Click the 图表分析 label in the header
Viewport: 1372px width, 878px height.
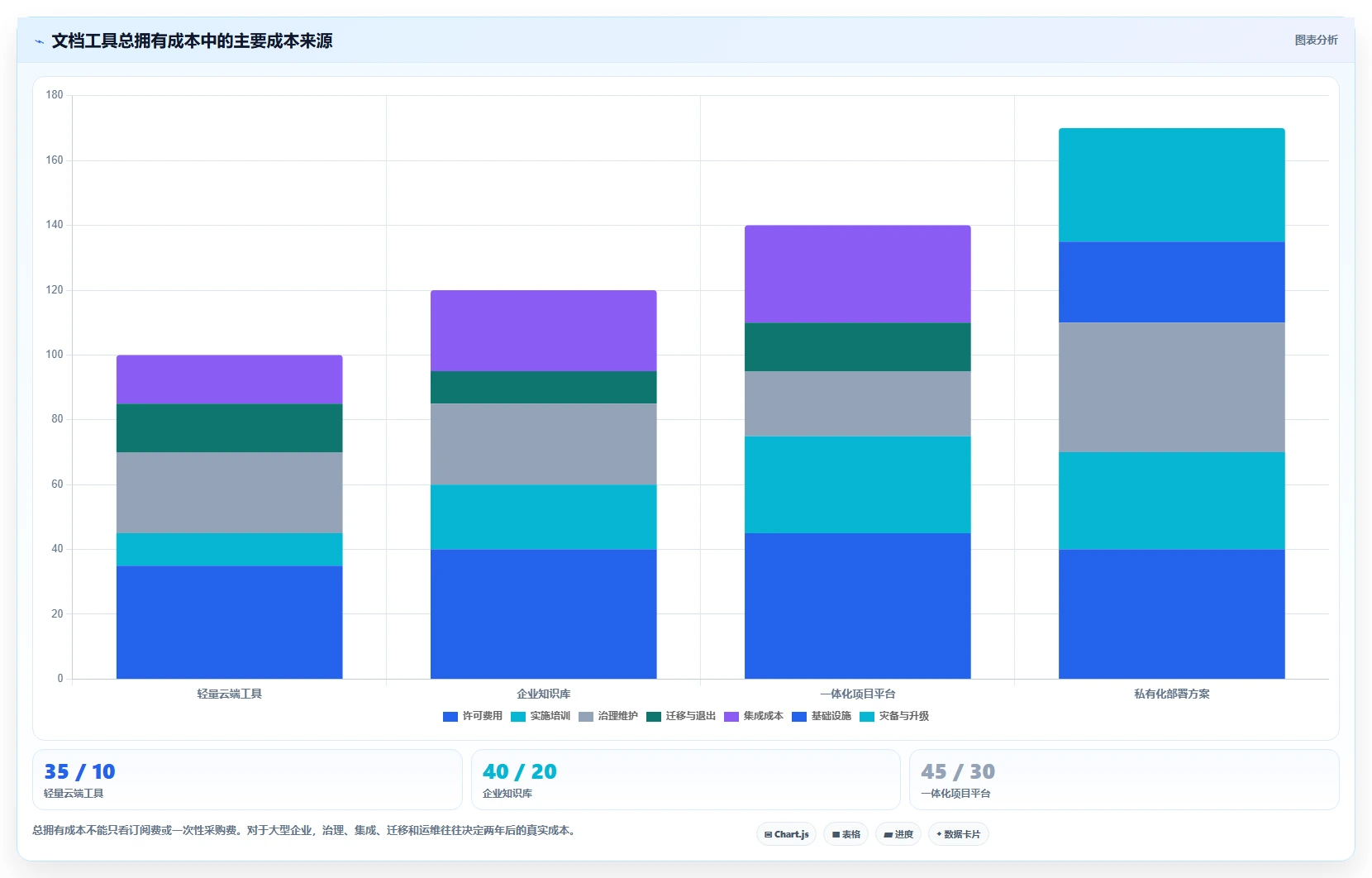1316,40
